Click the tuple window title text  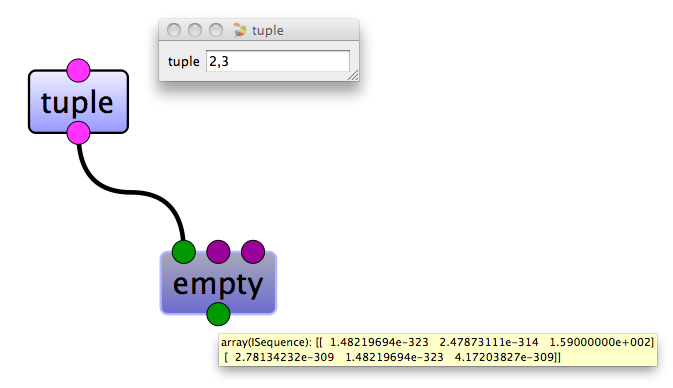pos(268,30)
